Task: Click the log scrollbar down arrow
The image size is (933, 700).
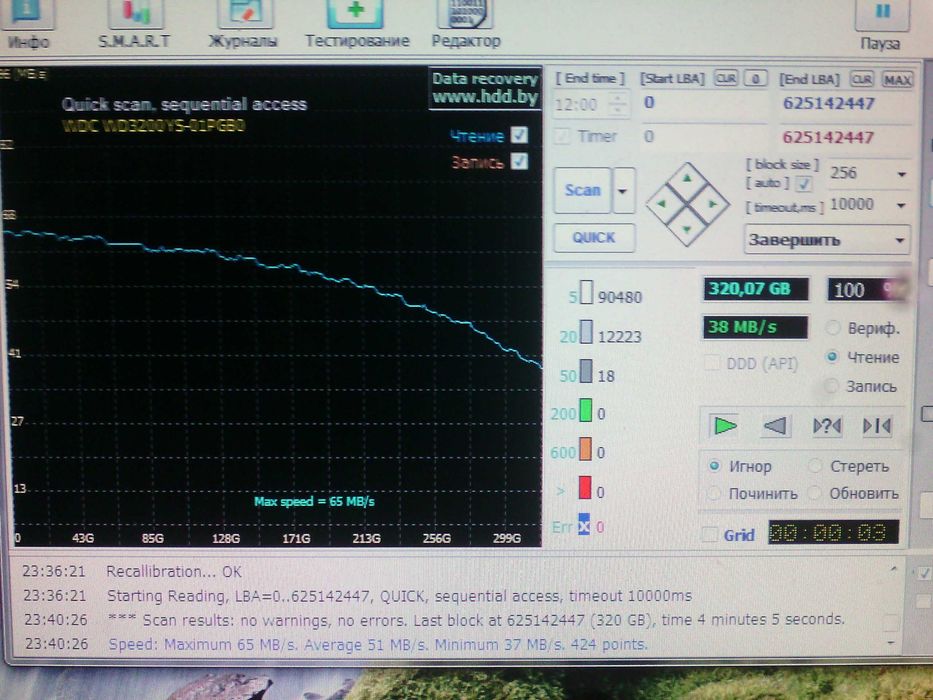Action: [891, 642]
